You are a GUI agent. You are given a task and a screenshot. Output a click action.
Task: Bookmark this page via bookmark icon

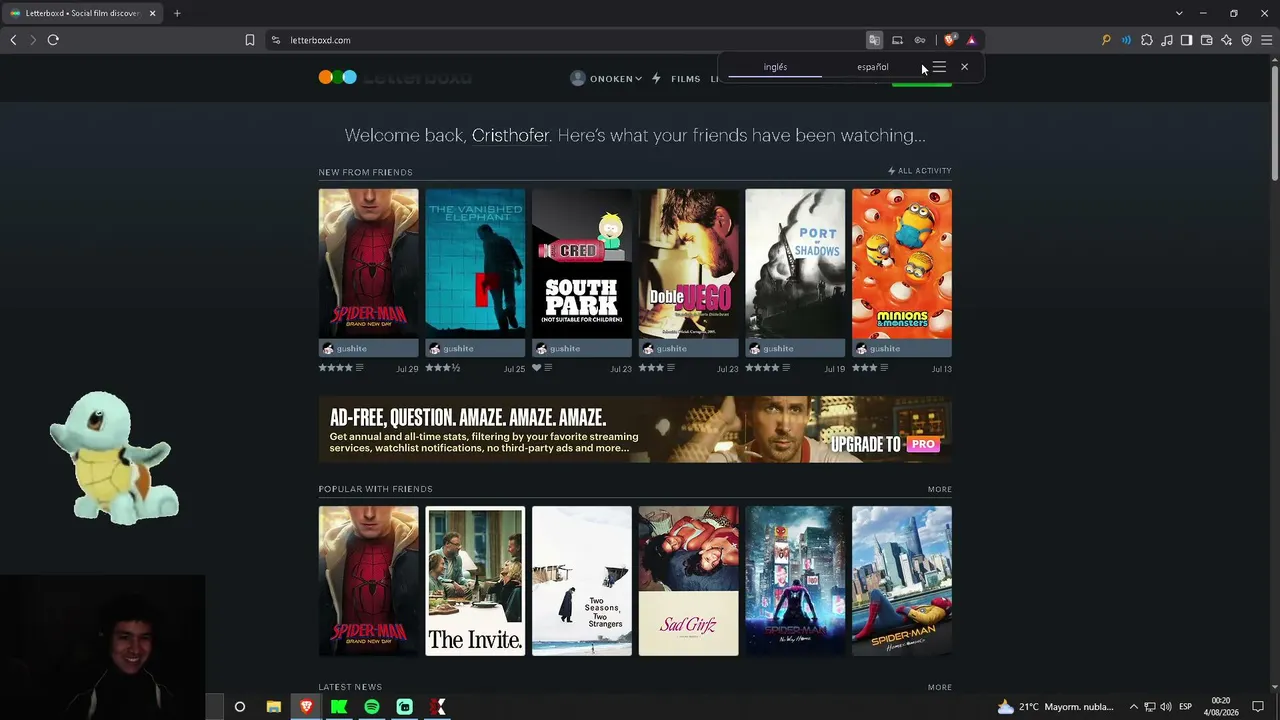coord(250,40)
